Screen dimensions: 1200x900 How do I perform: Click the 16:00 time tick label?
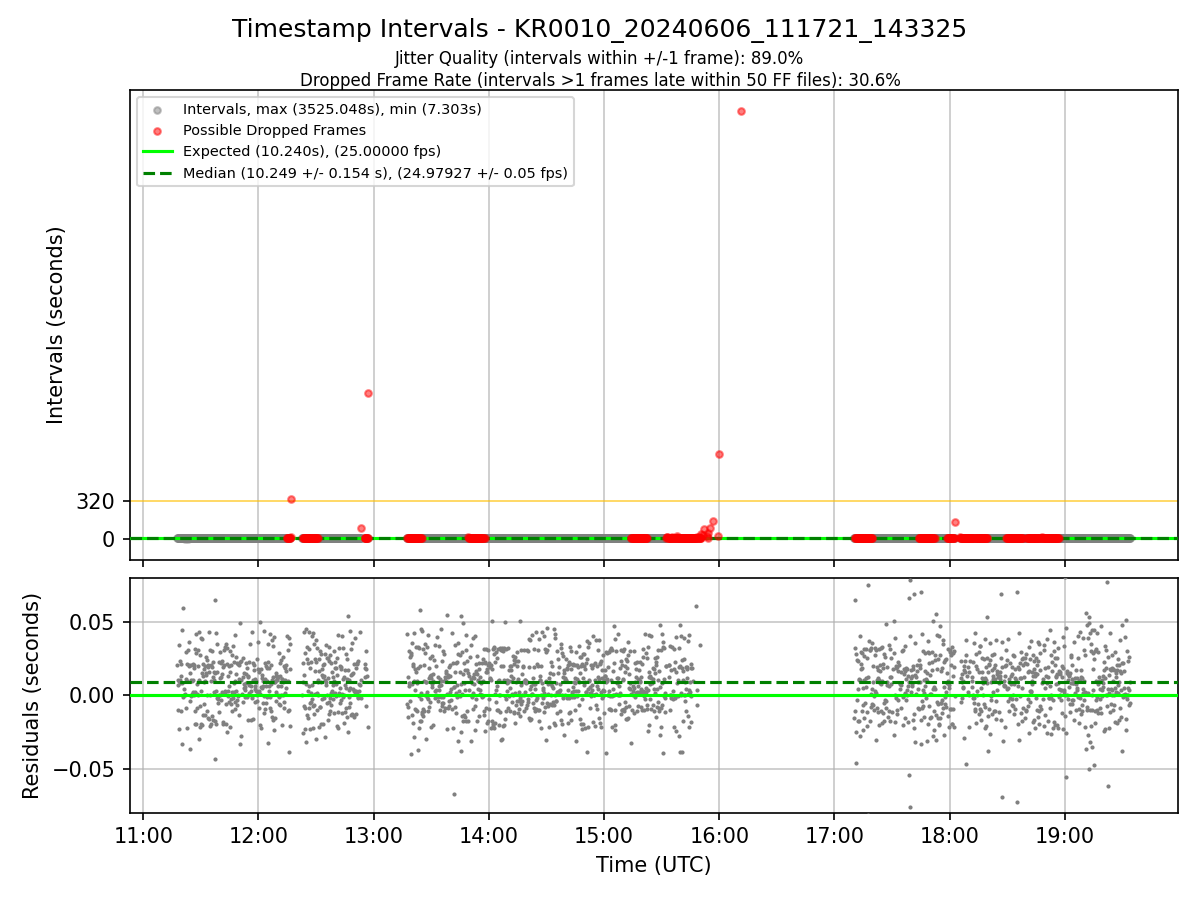(719, 834)
